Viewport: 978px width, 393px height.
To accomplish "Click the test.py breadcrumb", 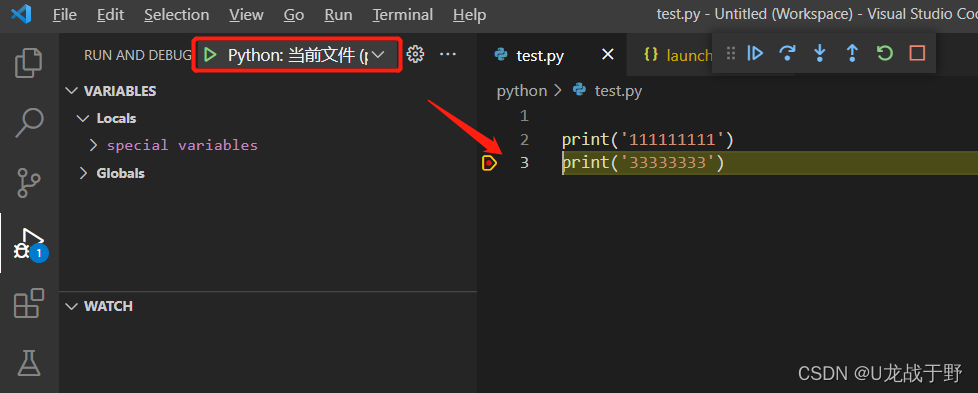I will pos(618,91).
